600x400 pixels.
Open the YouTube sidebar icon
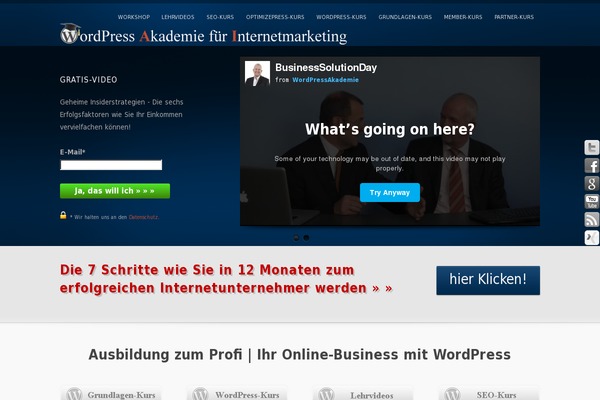[x=592, y=202]
